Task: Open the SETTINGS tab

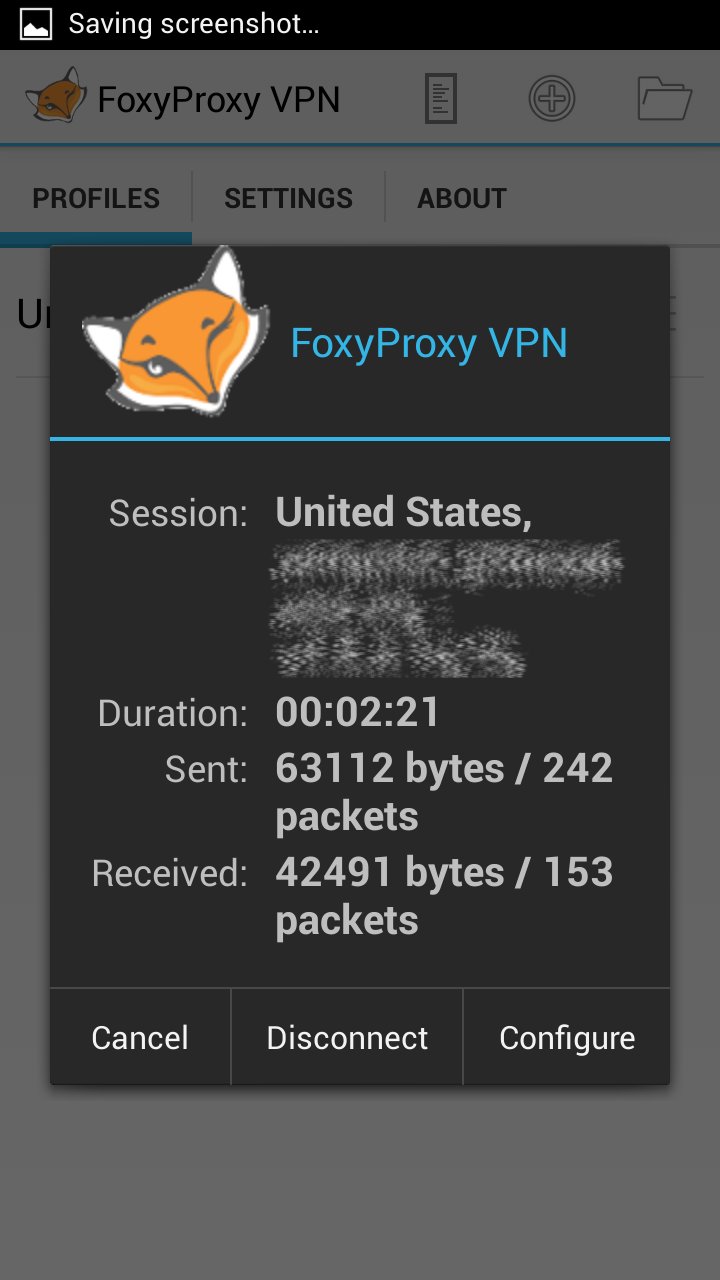Action: (288, 198)
